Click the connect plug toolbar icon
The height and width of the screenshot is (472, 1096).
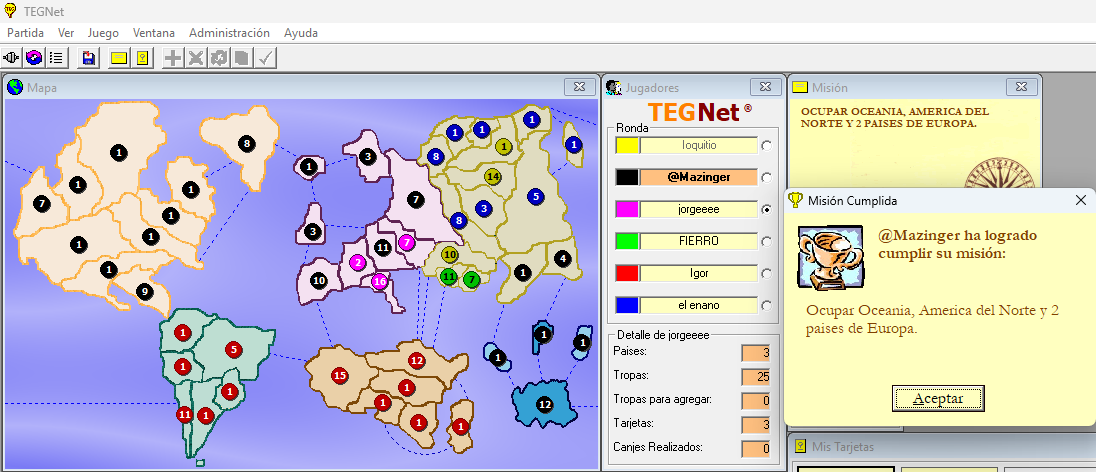[x=11, y=57]
